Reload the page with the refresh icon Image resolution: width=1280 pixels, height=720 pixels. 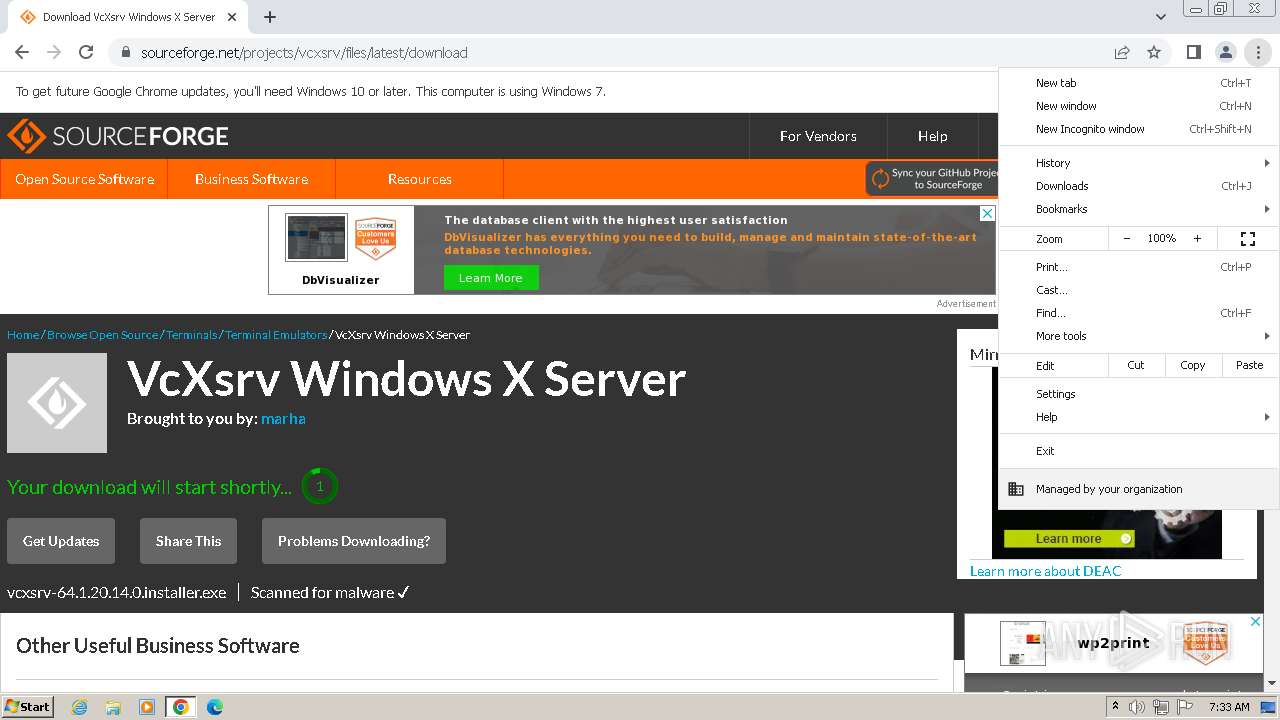(x=86, y=52)
